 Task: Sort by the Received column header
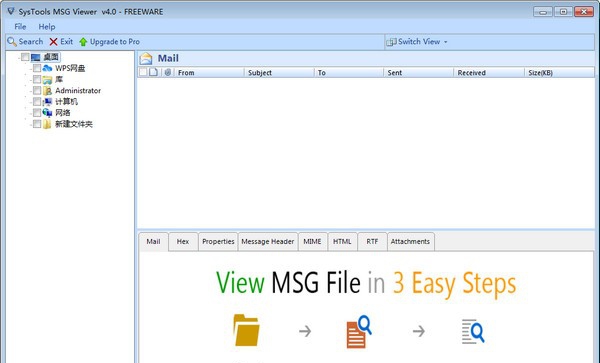pyautogui.click(x=489, y=72)
